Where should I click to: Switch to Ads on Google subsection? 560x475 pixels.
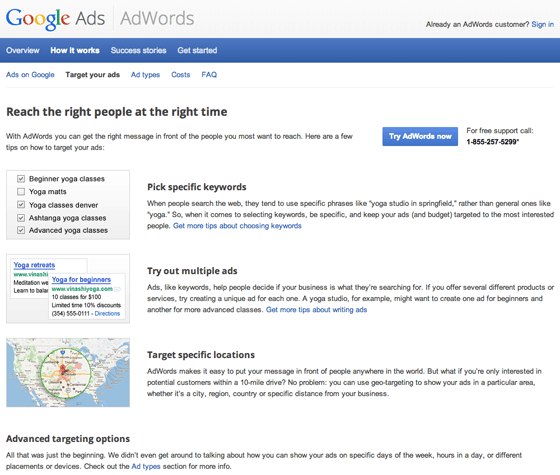click(30, 75)
